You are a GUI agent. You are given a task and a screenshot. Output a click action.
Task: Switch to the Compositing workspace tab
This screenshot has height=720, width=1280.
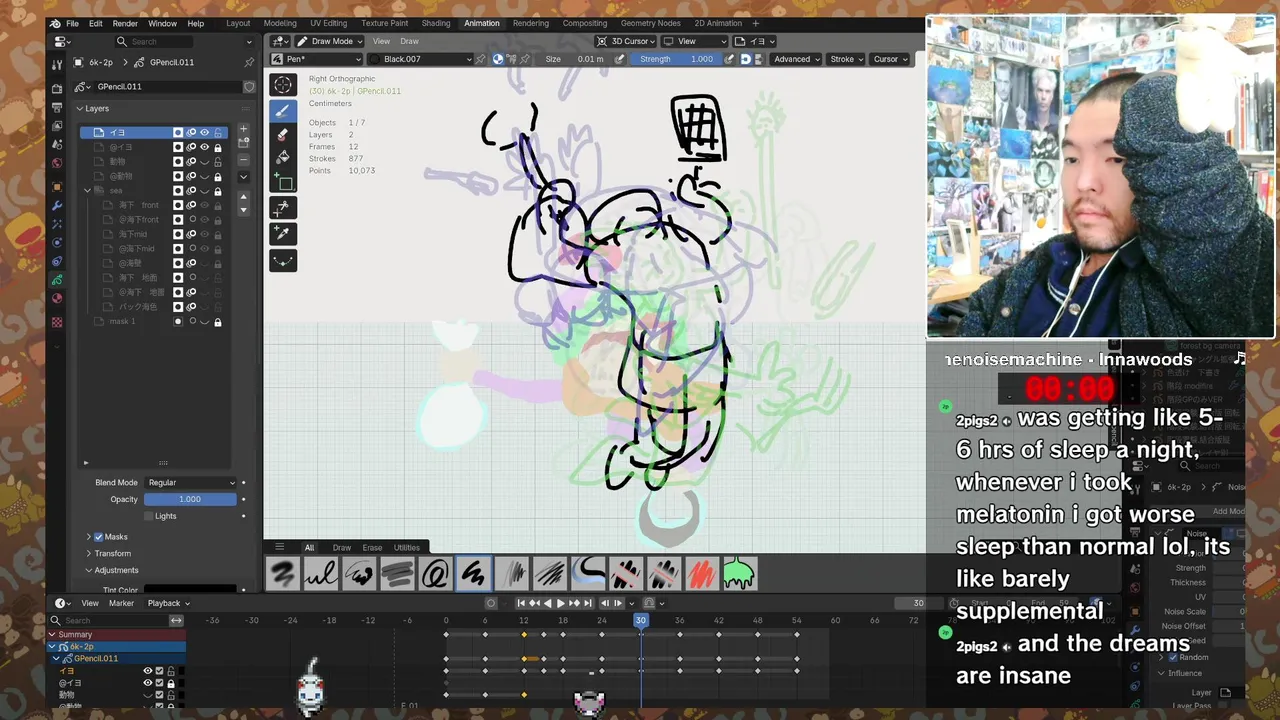pyautogui.click(x=585, y=23)
